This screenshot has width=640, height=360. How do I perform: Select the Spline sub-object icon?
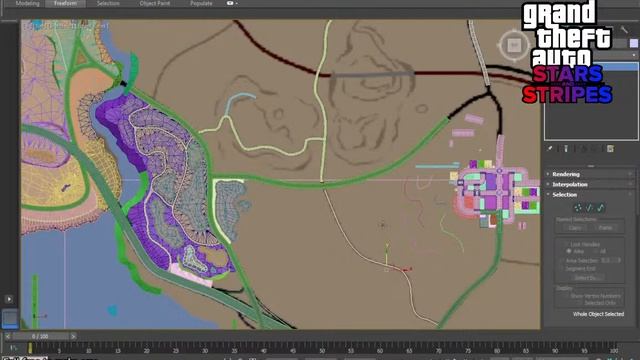click(x=600, y=208)
